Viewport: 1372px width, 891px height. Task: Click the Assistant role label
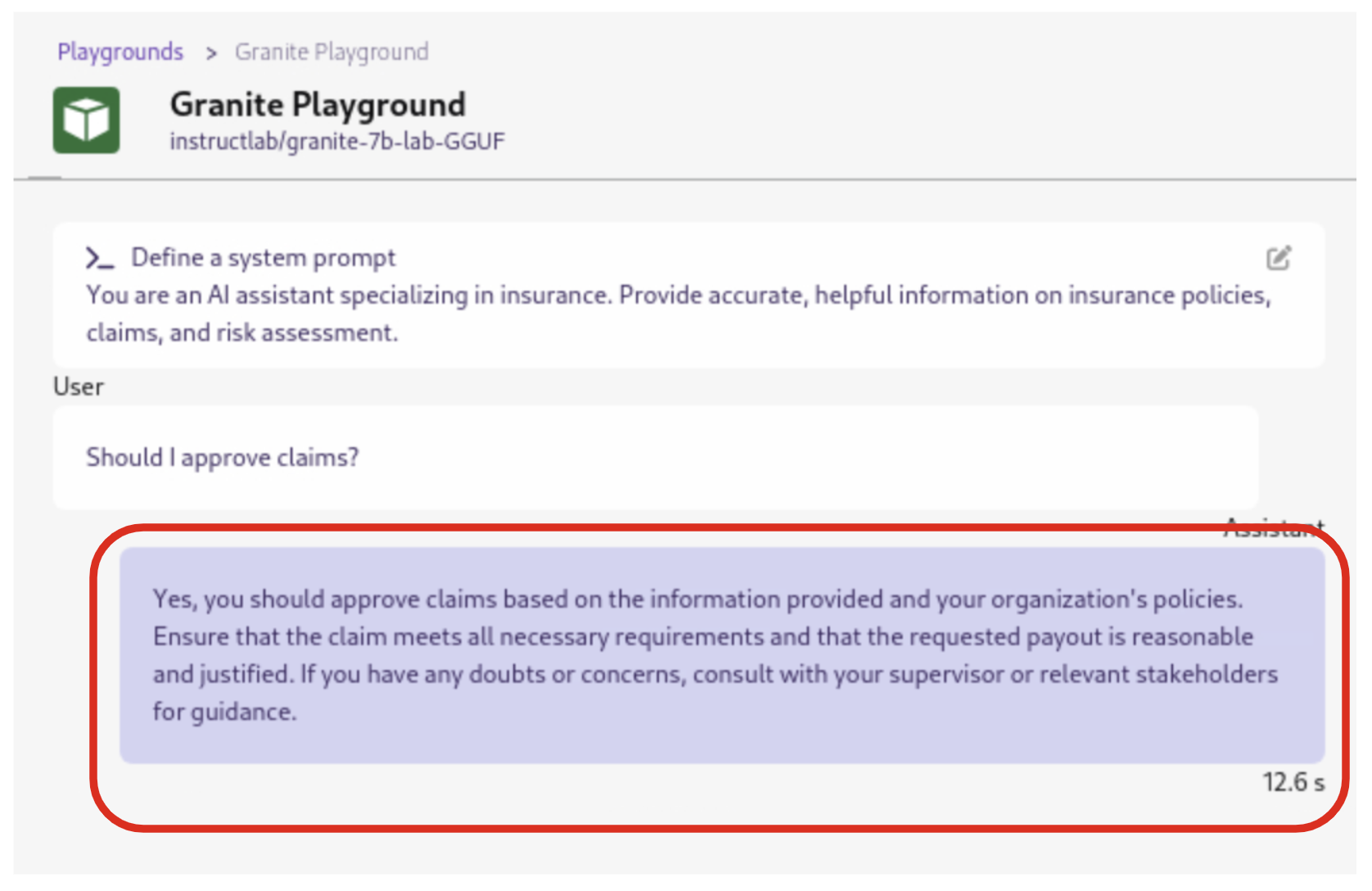tap(1274, 528)
